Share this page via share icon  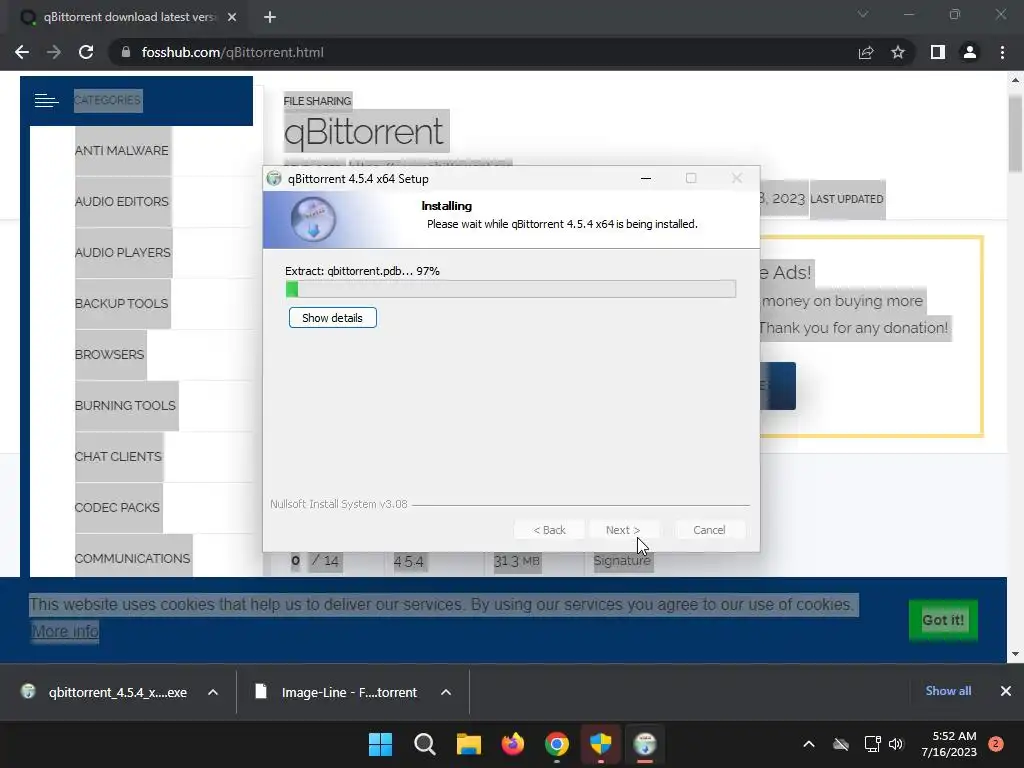(x=866, y=52)
